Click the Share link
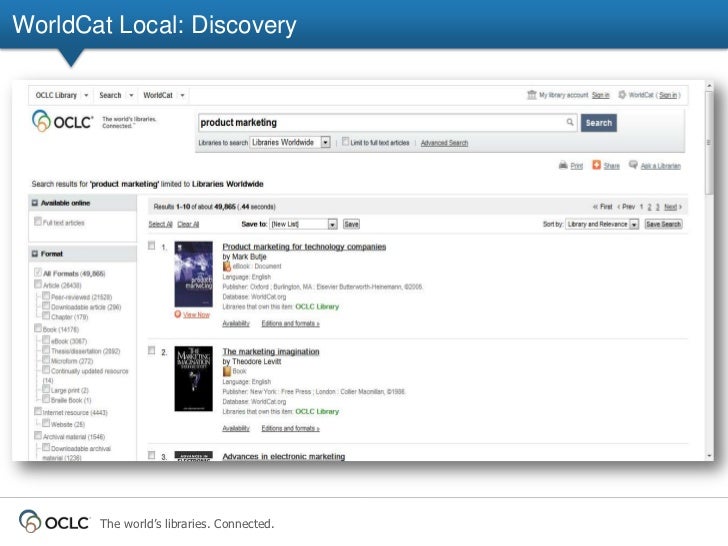This screenshot has width=728, height=546. (611, 166)
